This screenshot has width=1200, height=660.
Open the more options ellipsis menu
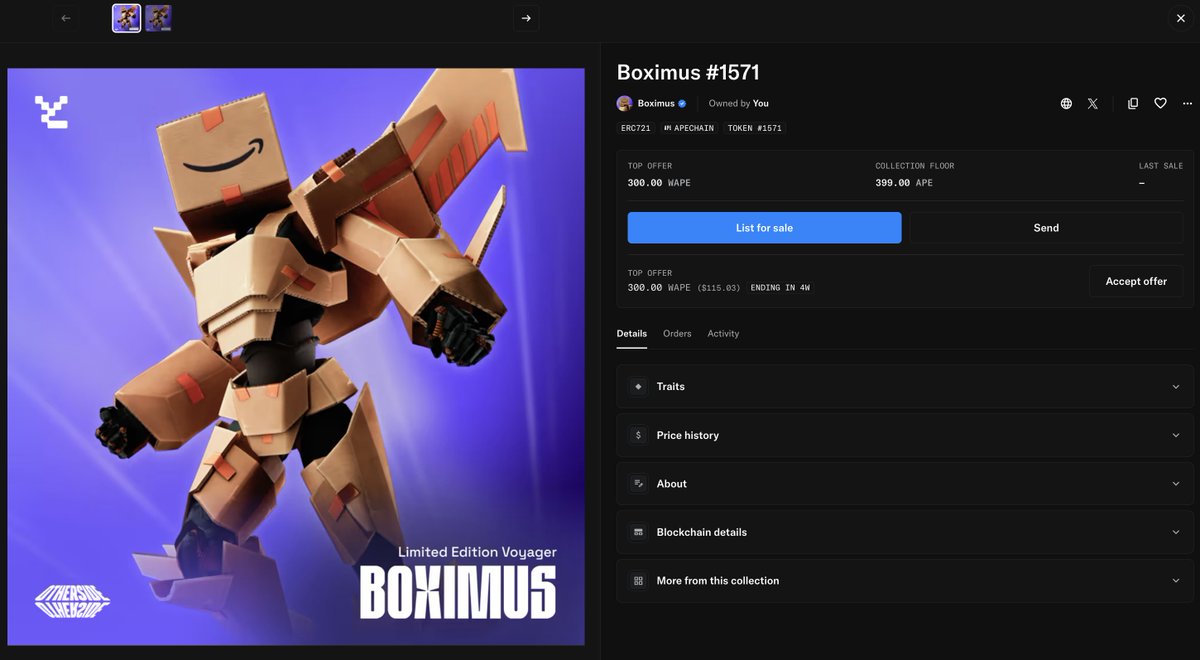point(1186,103)
